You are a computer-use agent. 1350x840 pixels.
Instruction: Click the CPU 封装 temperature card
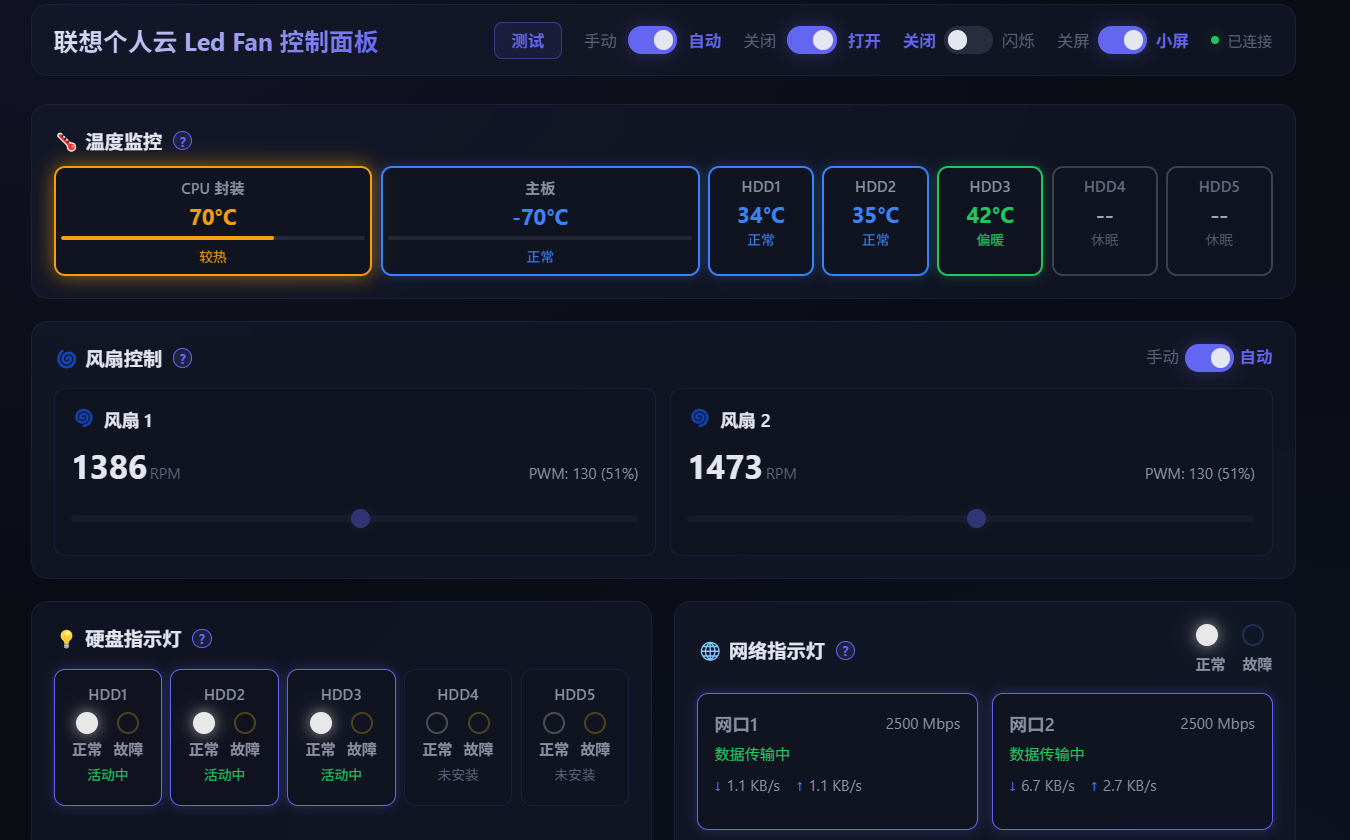pos(213,221)
